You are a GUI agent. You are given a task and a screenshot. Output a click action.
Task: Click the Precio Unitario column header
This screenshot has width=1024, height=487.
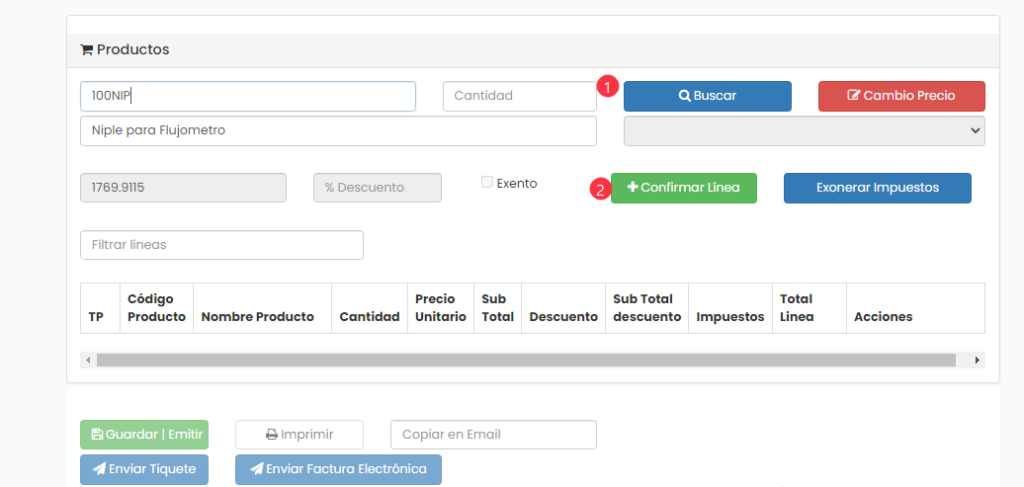tap(441, 308)
